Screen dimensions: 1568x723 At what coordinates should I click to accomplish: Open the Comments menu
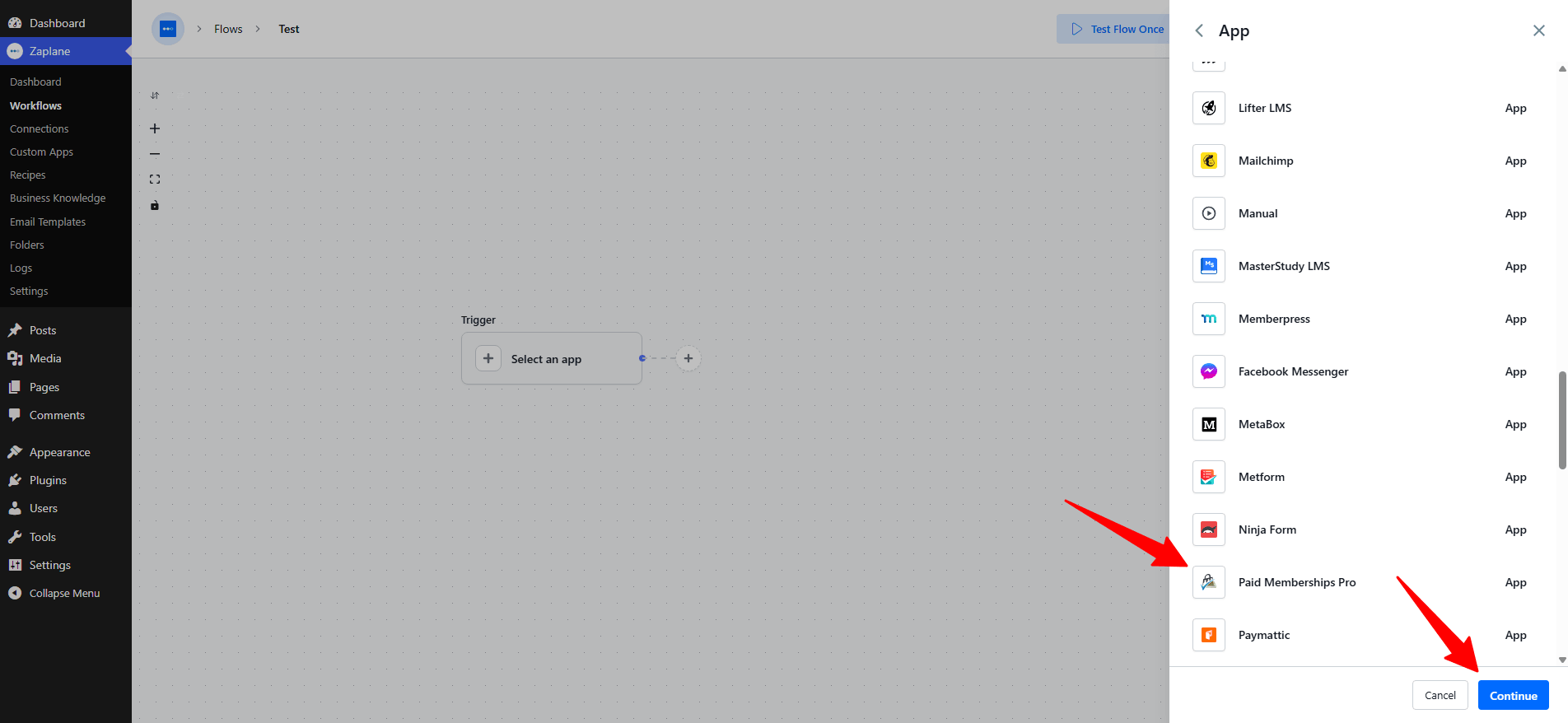66,415
